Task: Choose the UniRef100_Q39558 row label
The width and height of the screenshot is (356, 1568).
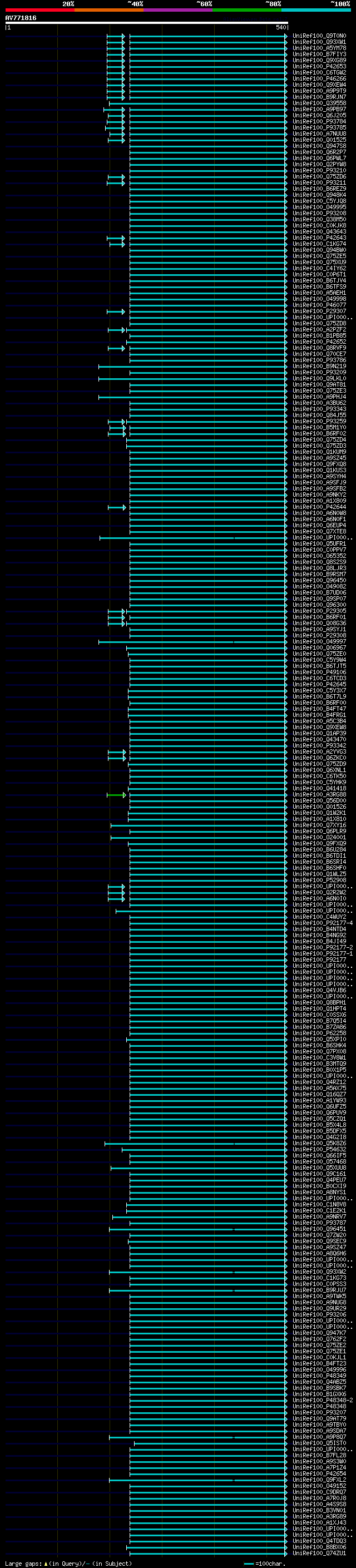Action: click(319, 103)
